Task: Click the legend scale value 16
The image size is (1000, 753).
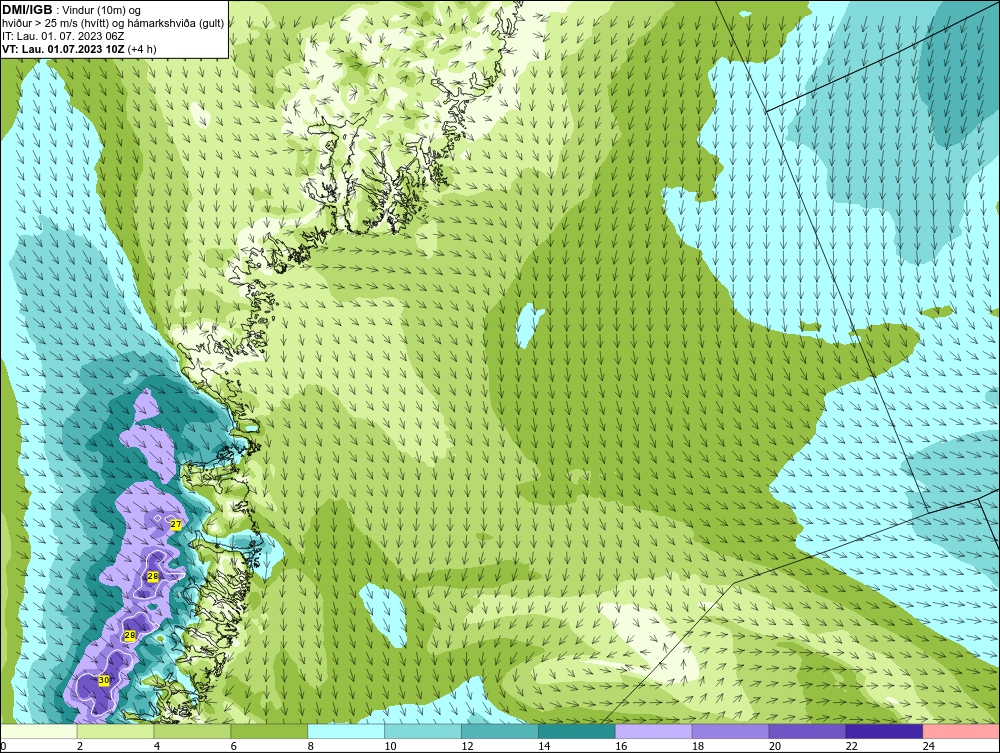Action: pos(621,746)
